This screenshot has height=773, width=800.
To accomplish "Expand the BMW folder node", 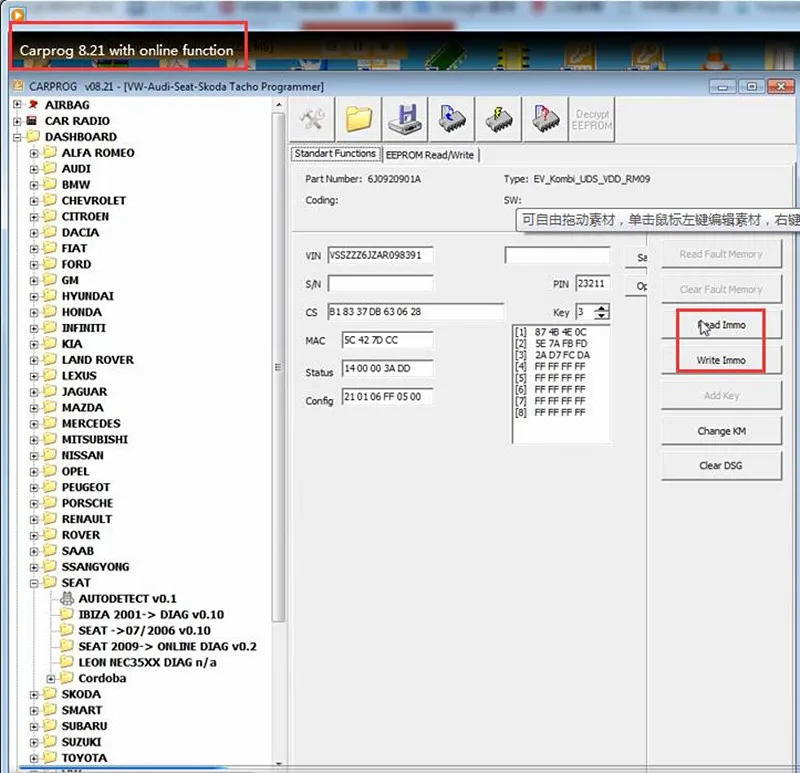I will click(x=34, y=185).
